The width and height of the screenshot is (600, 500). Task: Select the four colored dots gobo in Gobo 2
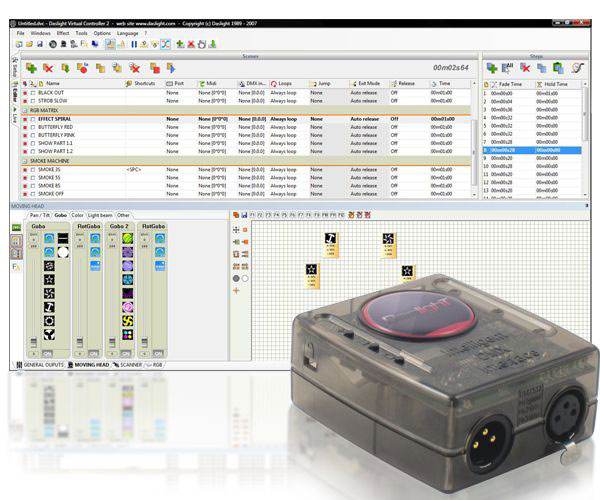point(127,335)
